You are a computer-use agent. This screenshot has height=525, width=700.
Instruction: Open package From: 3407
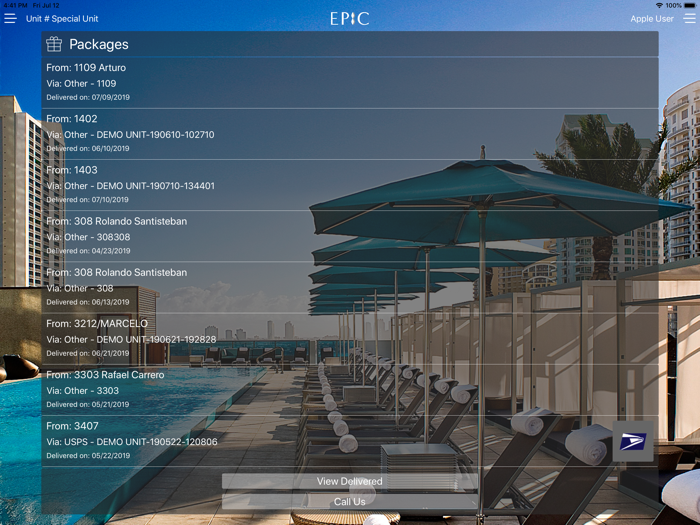350,442
